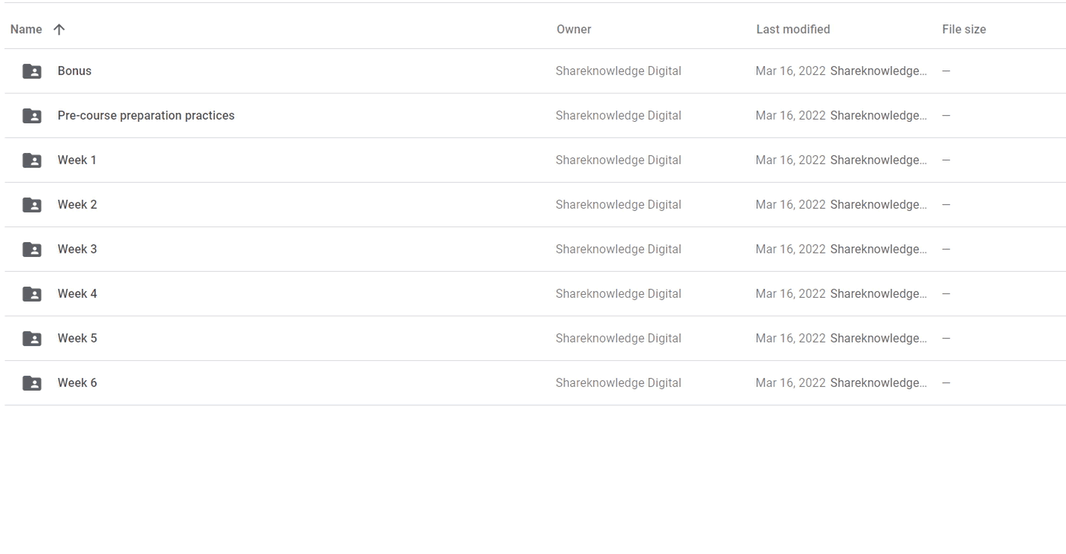Click Shareknowledge Digital owner on Week 2 row

(618, 205)
